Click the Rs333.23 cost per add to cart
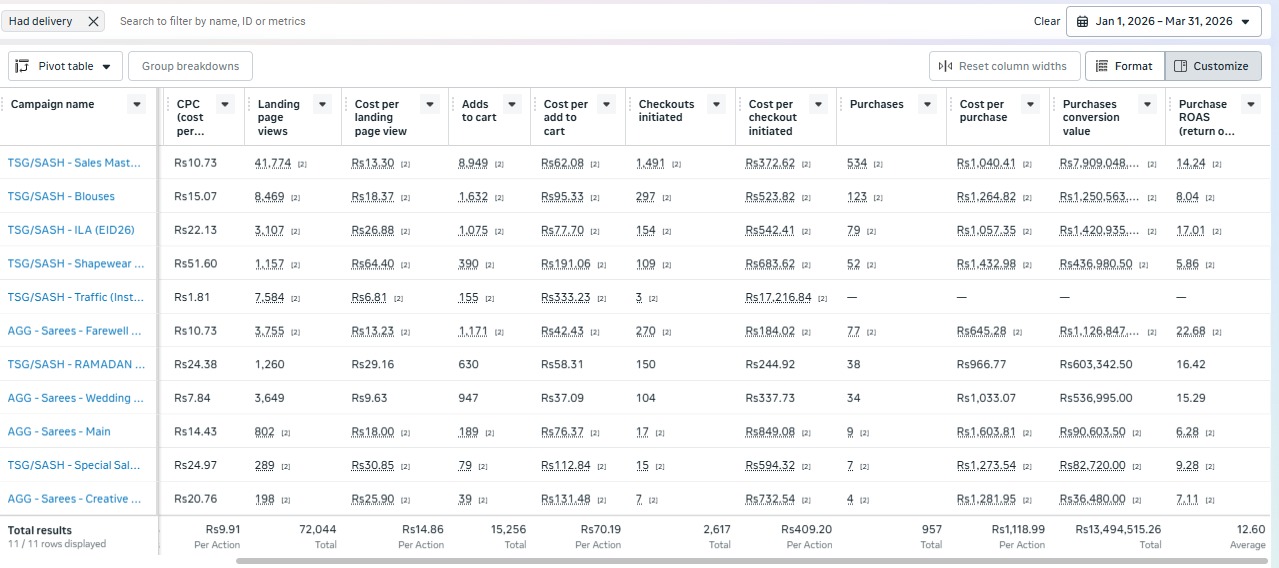The height and width of the screenshot is (568, 1279). click(x=565, y=298)
